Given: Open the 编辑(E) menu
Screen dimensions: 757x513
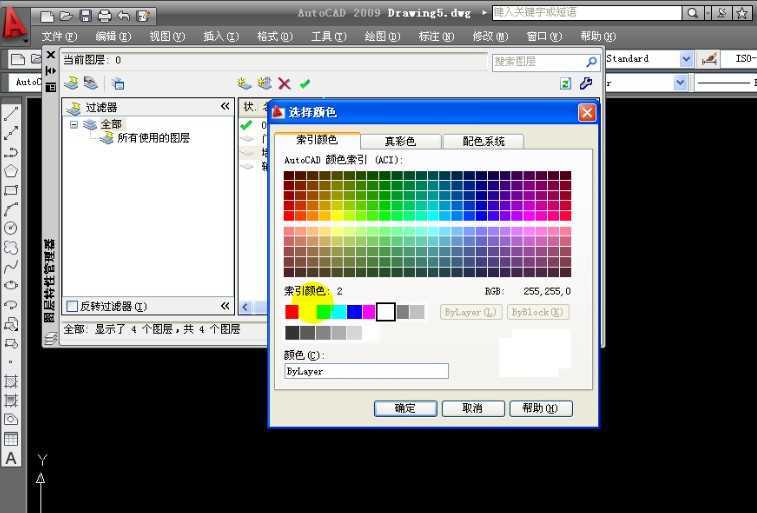Looking at the screenshot, I should (113, 37).
